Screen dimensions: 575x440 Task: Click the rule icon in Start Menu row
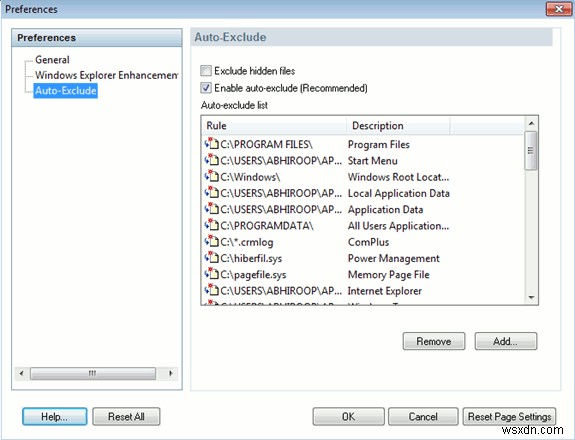[212, 160]
